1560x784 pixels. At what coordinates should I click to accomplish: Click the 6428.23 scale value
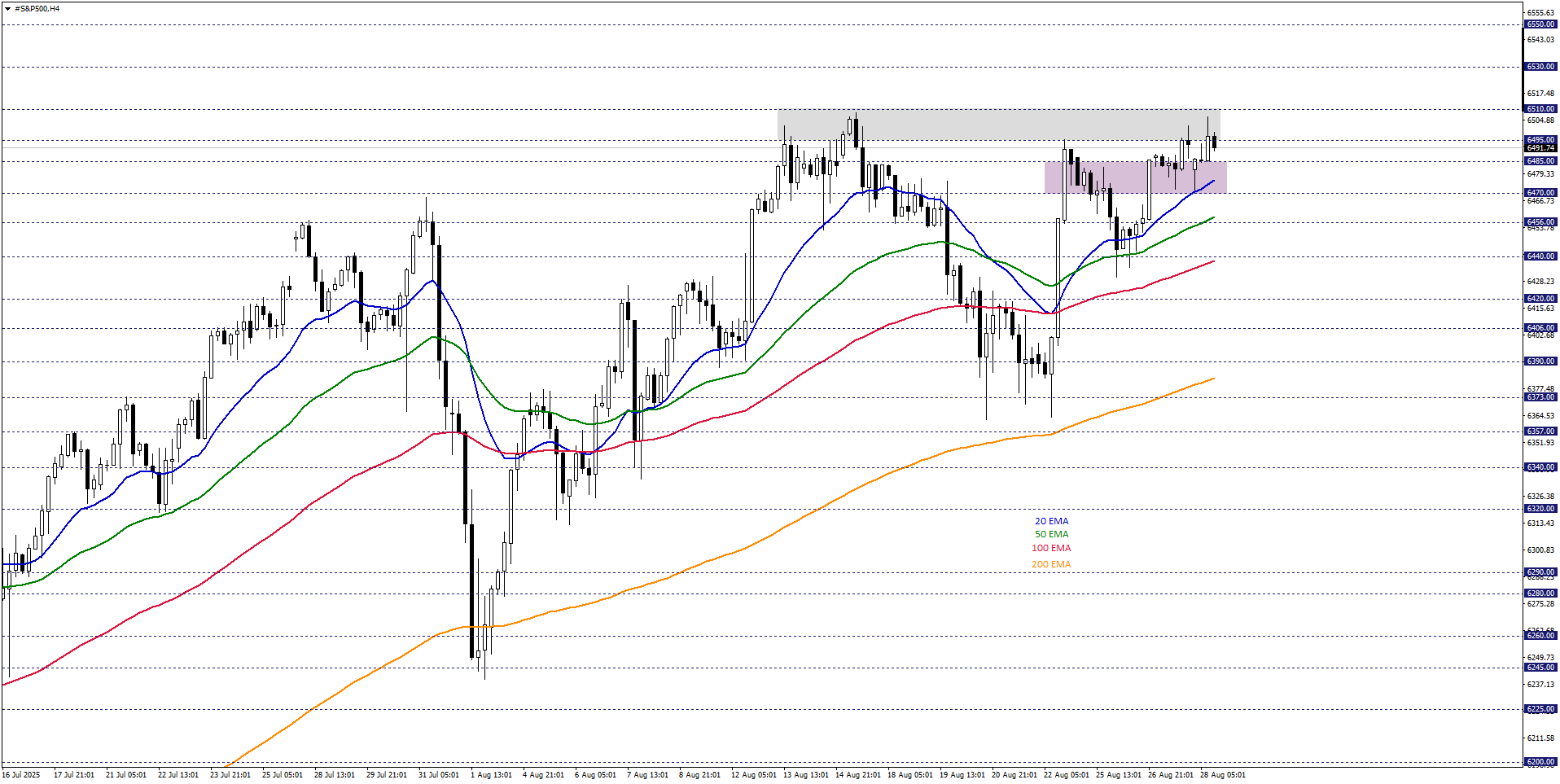[1540, 282]
